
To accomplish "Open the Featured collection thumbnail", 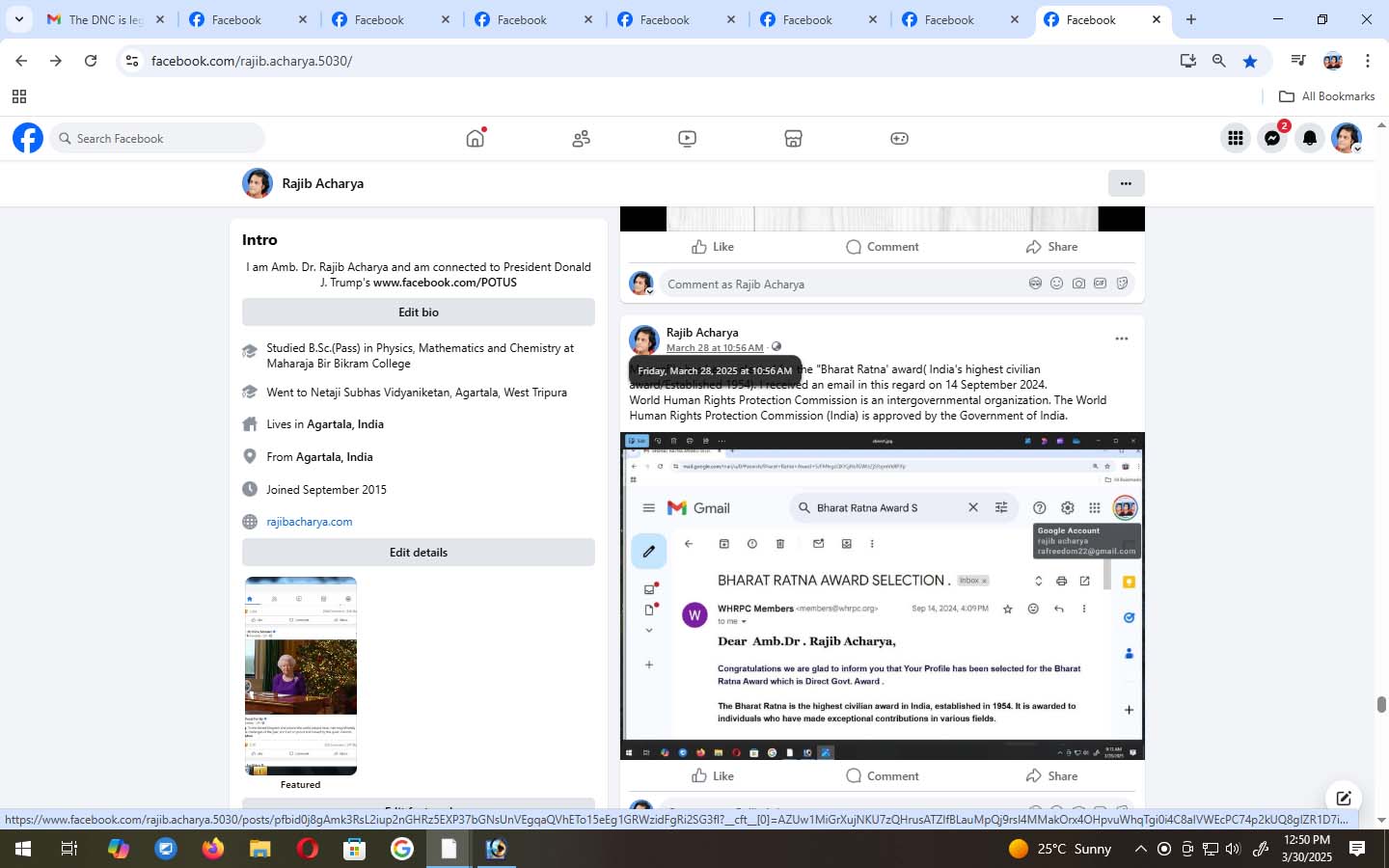I will 301,676.
